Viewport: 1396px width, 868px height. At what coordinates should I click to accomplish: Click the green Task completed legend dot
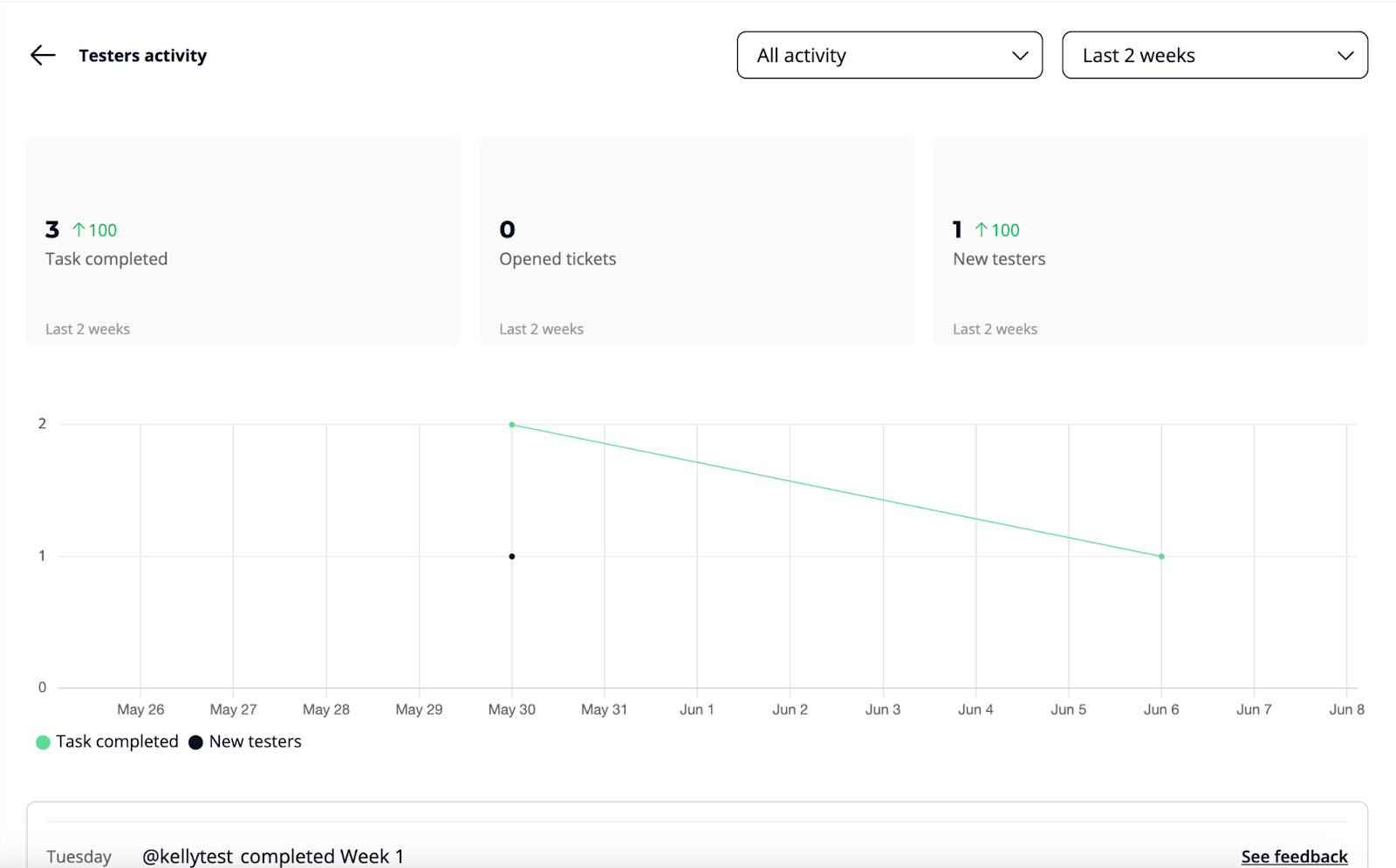click(43, 742)
